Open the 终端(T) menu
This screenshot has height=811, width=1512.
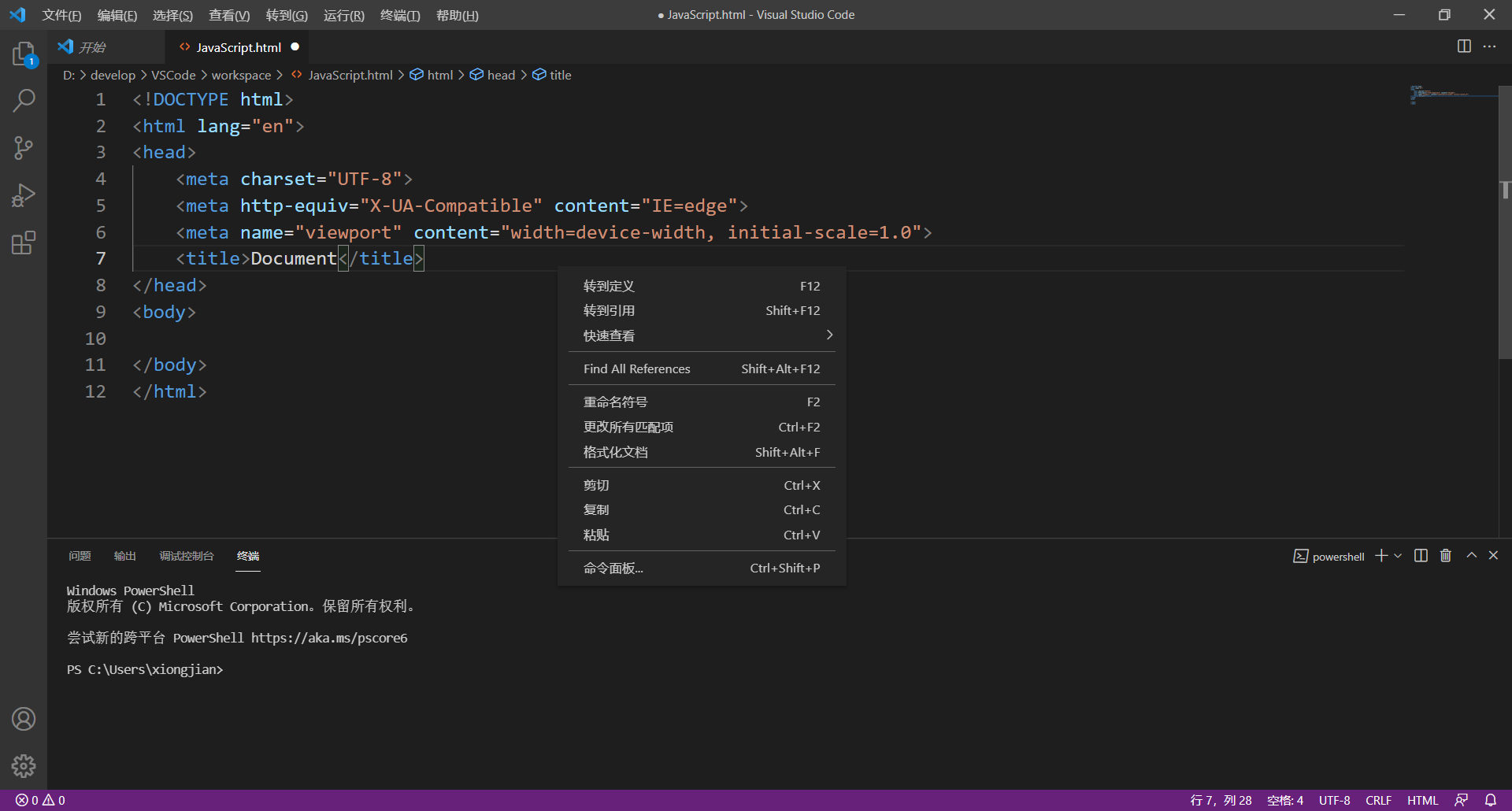399,15
